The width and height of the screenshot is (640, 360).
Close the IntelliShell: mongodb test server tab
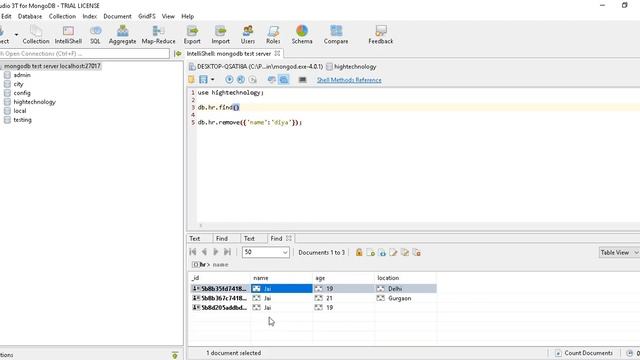277,53
